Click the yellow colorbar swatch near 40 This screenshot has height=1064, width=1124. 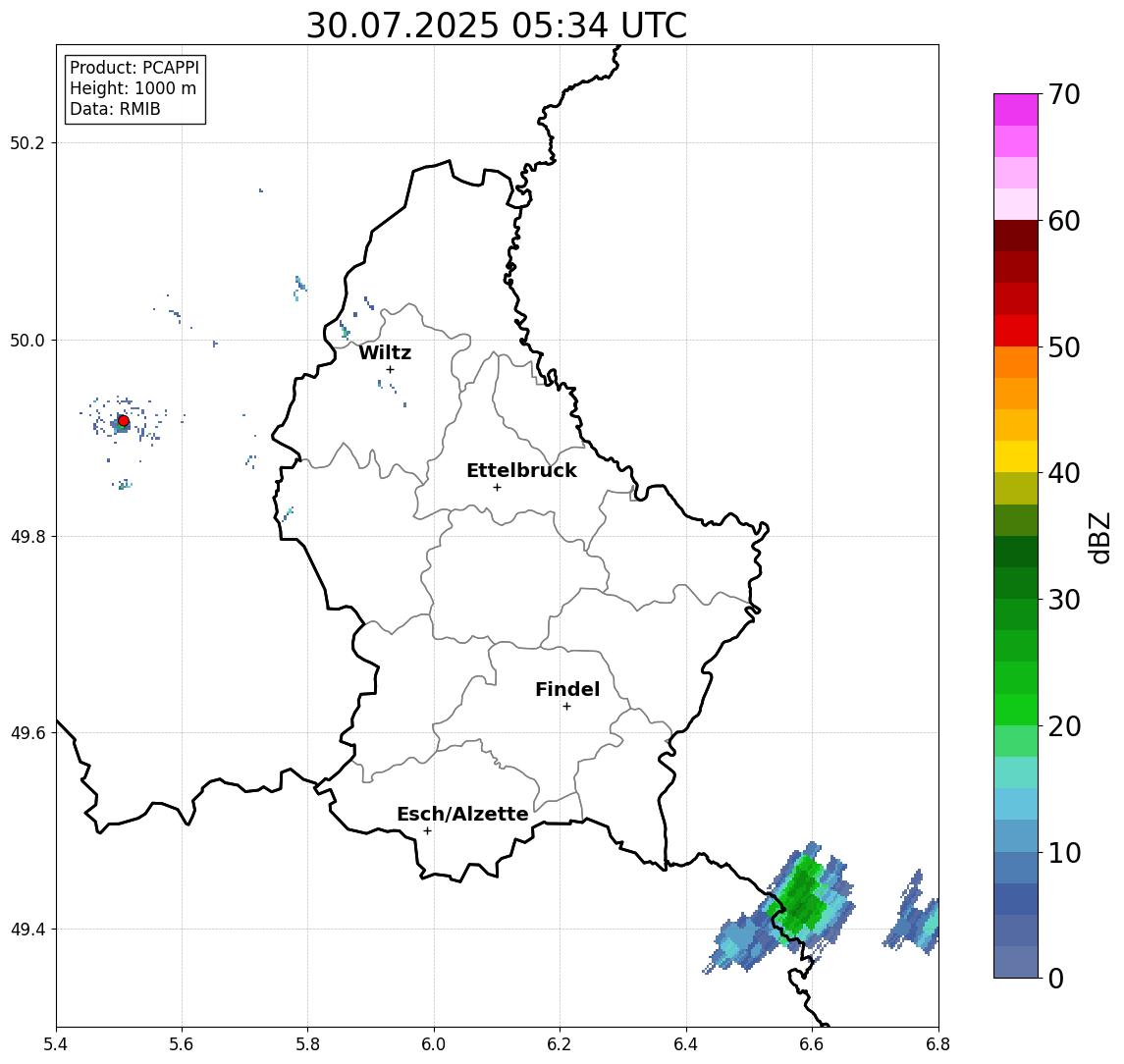pyautogui.click(x=1016, y=457)
